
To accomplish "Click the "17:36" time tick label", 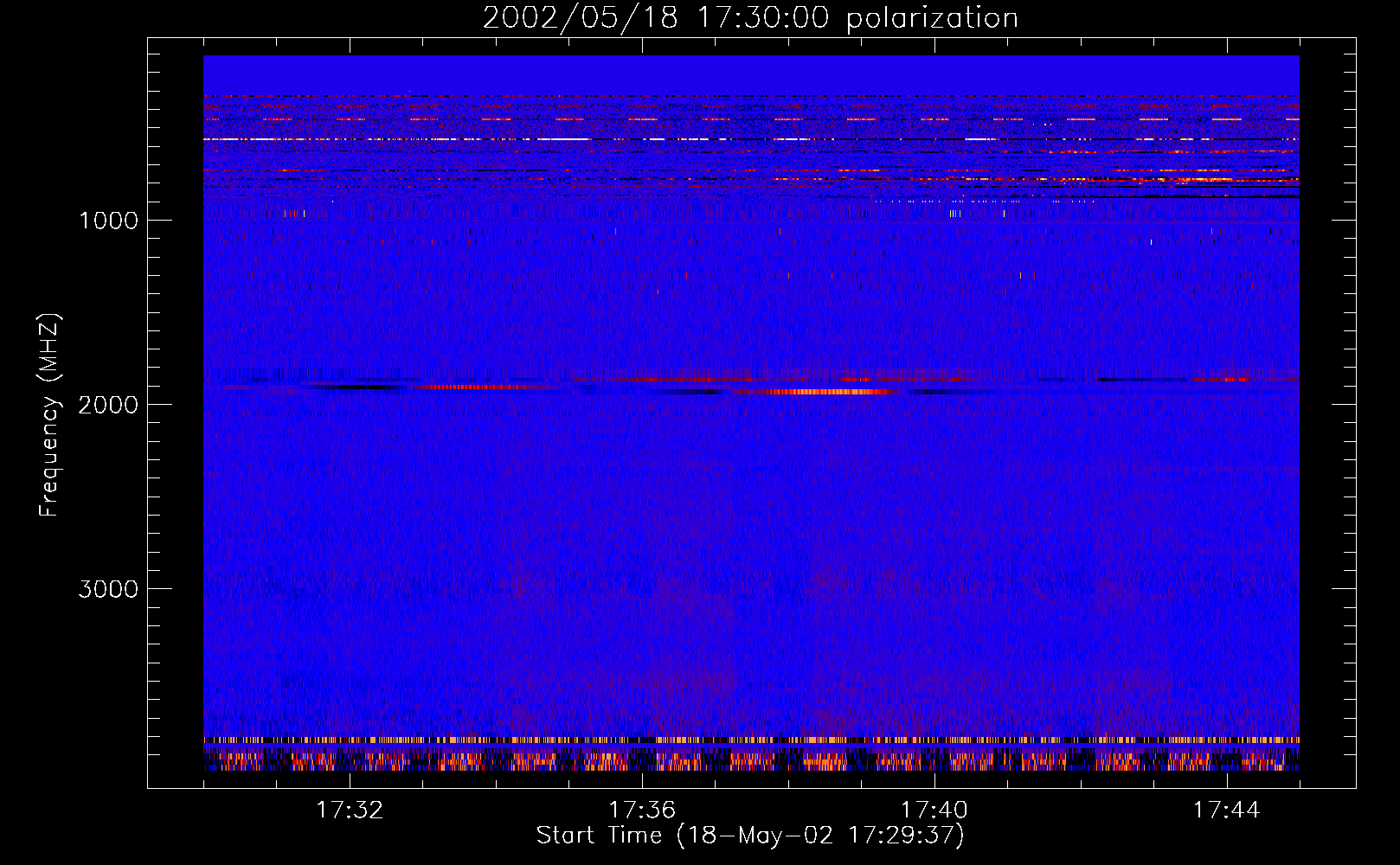I will 642,811.
